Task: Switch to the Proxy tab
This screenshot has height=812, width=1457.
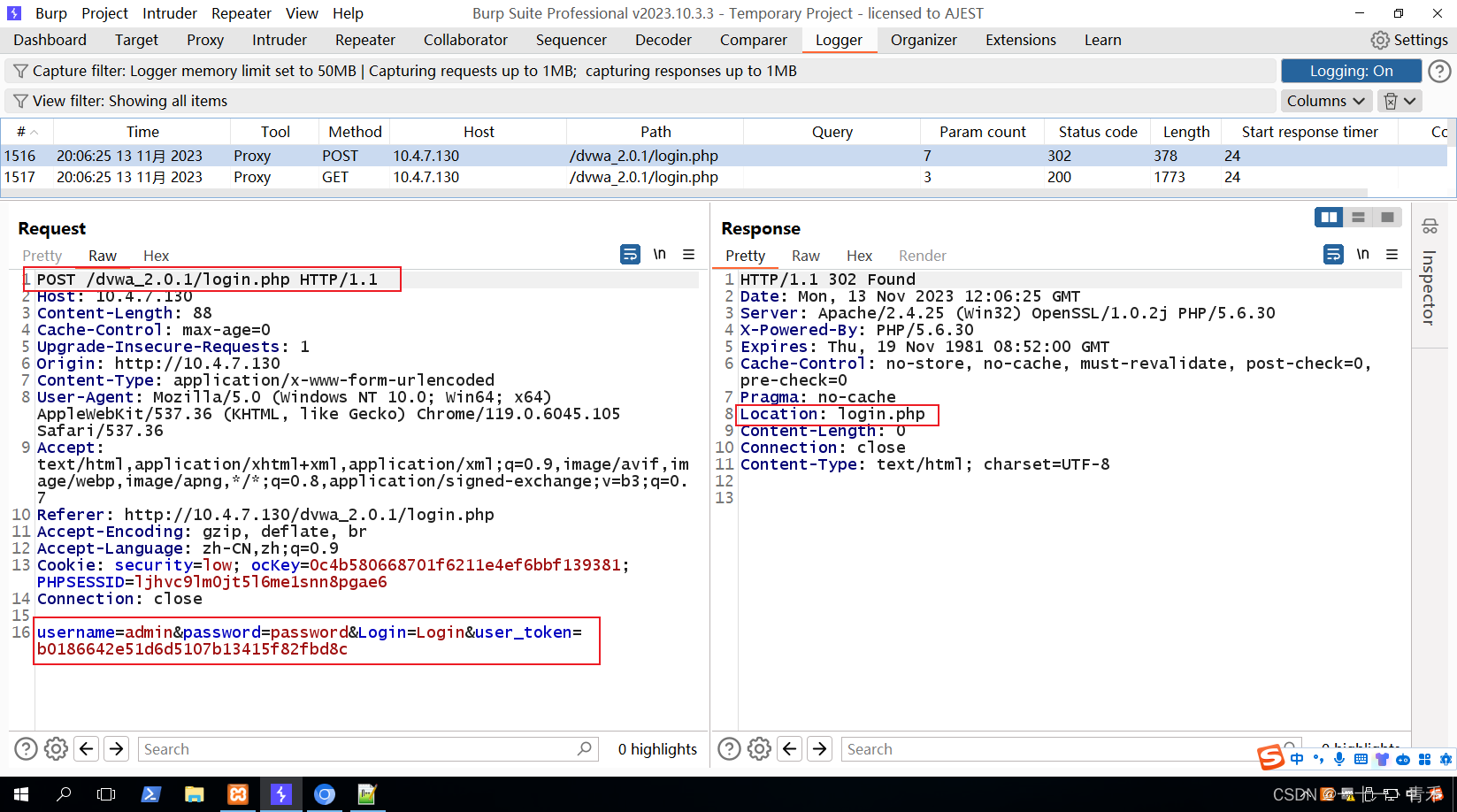Action: coord(205,40)
